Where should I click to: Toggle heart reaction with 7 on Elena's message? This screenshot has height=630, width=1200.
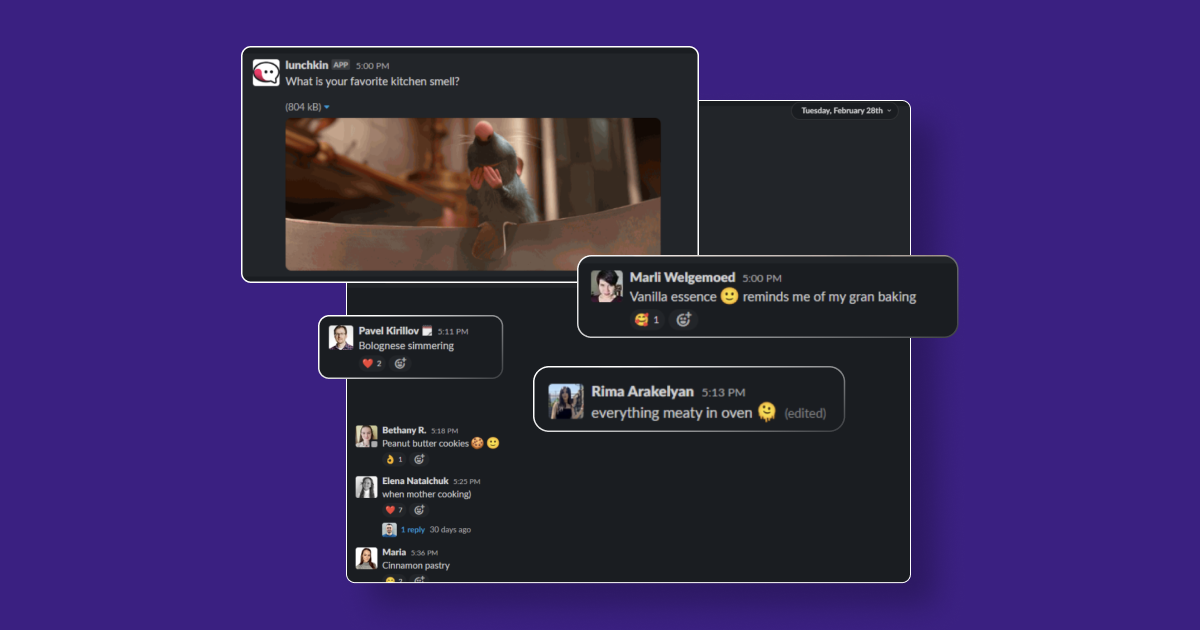click(394, 510)
